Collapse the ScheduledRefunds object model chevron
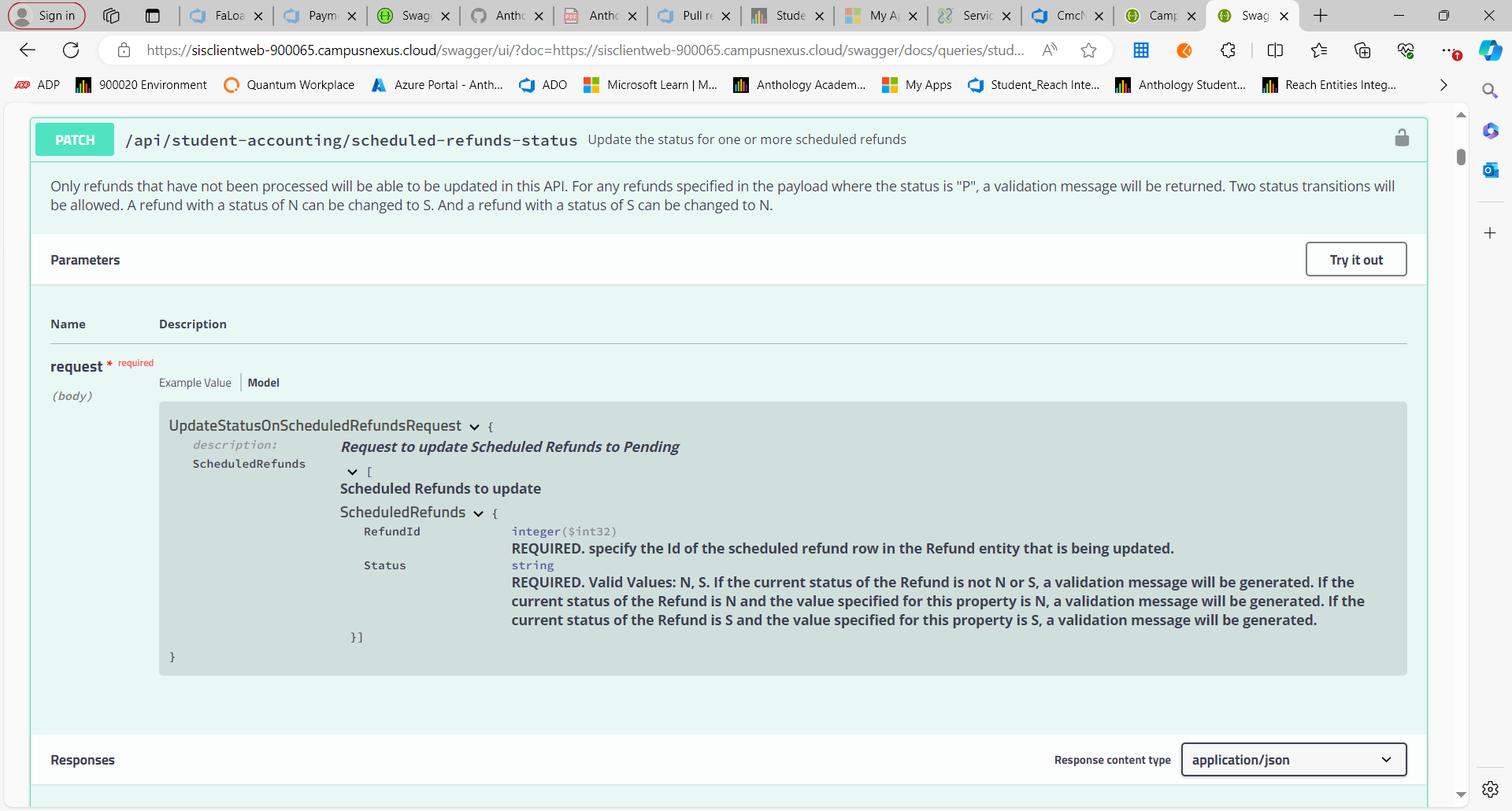Image resolution: width=1512 pixels, height=811 pixels. pos(478,513)
